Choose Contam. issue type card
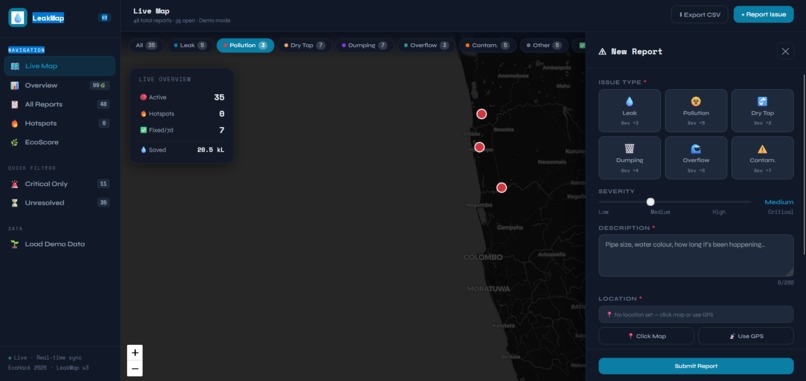806x381 pixels. 762,158
